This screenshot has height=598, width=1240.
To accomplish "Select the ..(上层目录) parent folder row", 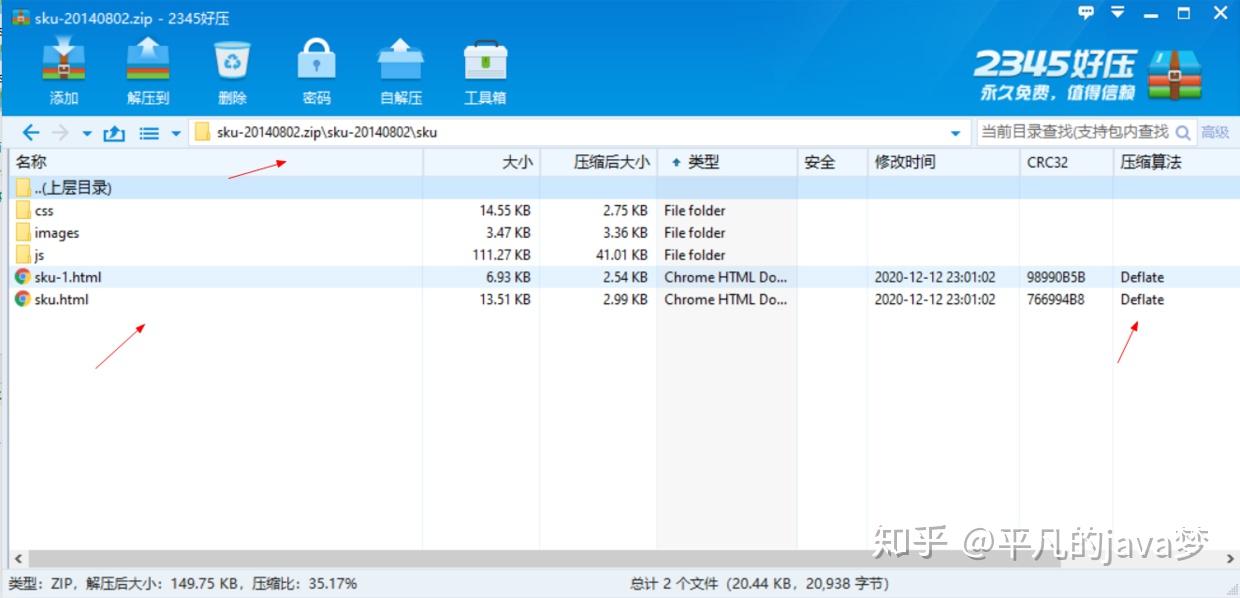I will [x=624, y=188].
